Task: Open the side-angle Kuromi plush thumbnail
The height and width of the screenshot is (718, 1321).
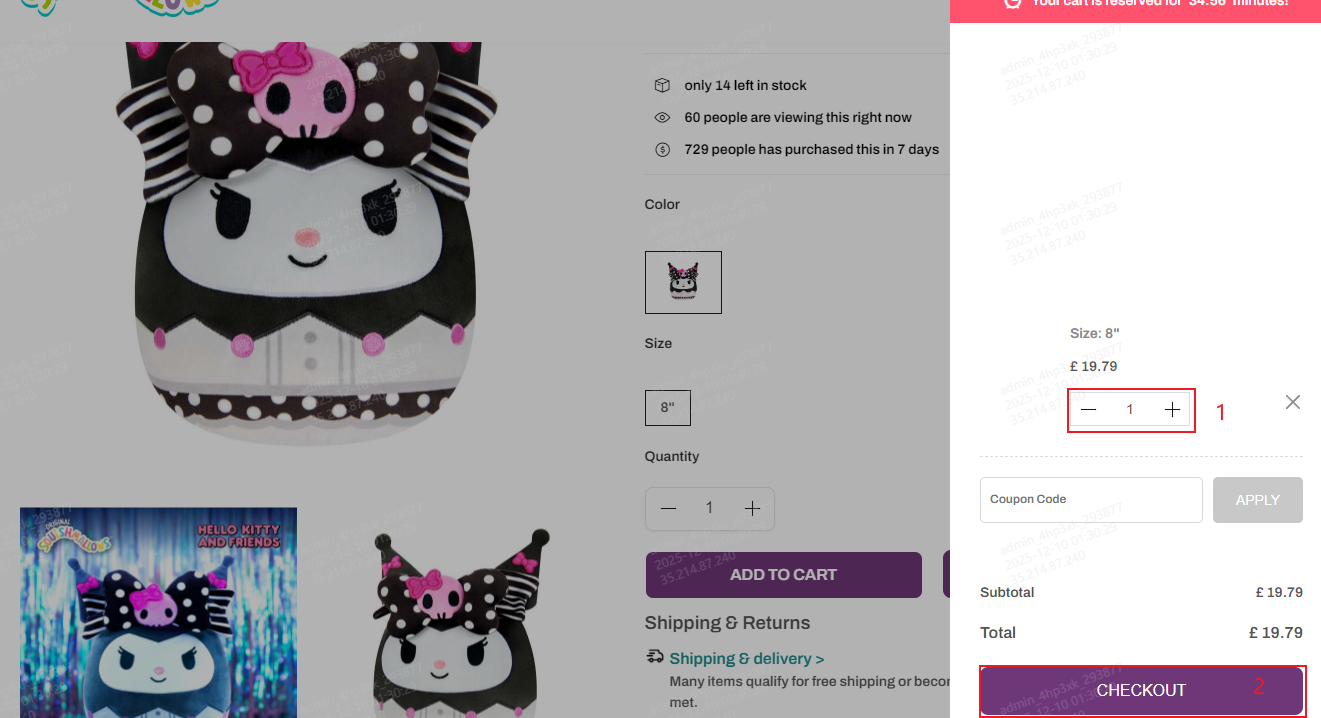Action: (x=461, y=620)
